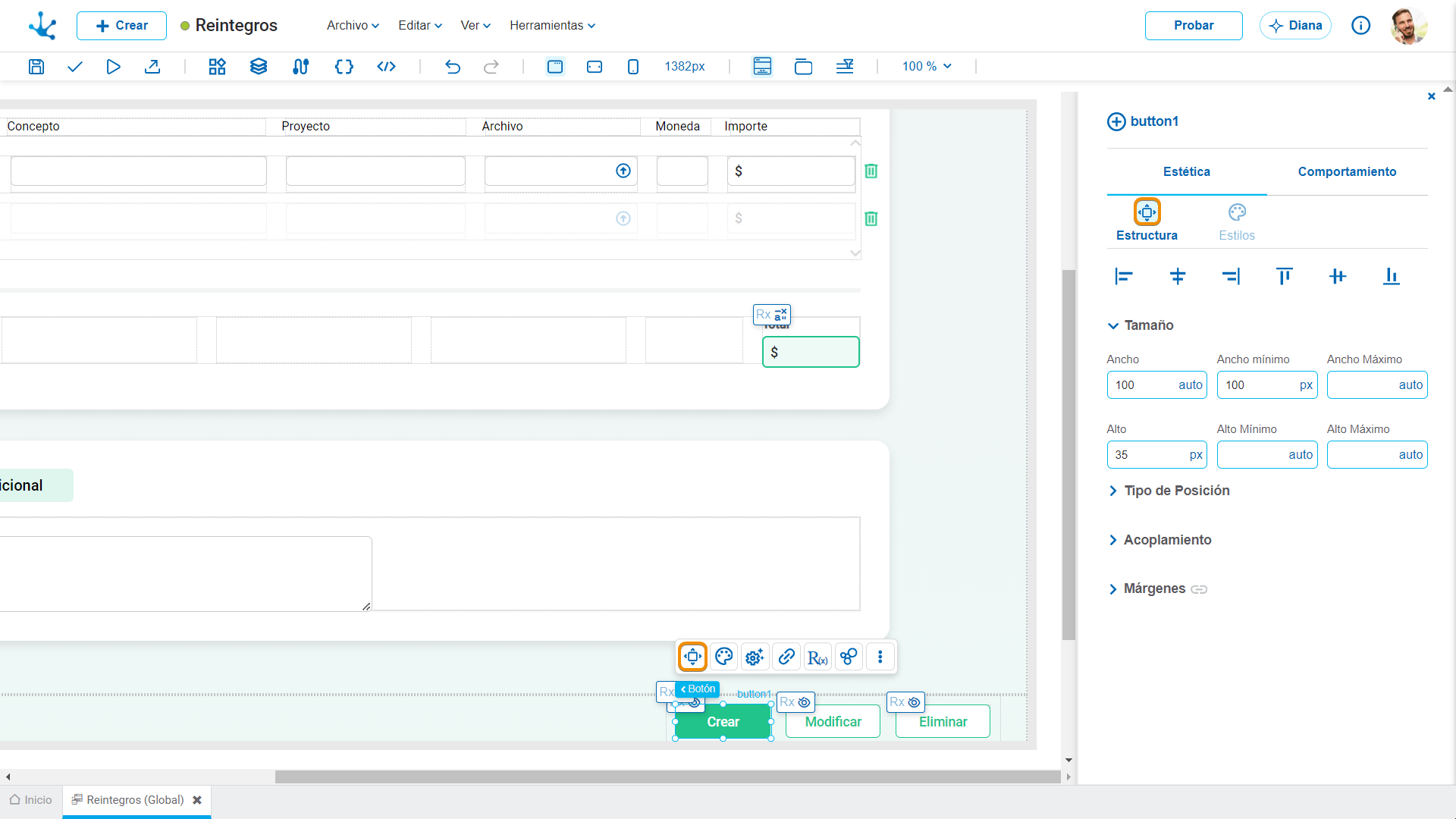The image size is (1456, 819).
Task: Align element to top in panel
Action: 1285,277
